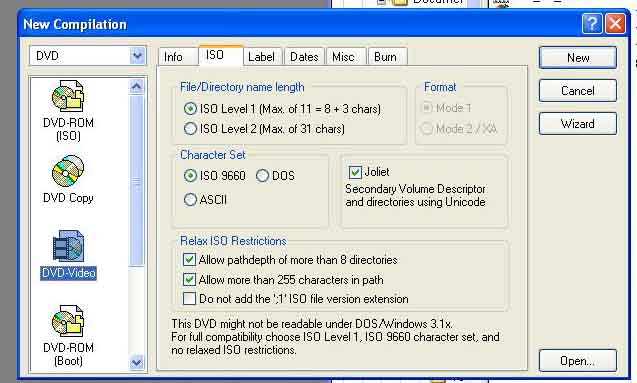Image resolution: width=637 pixels, height=383 pixels.
Task: Open the Misc tab
Action: point(344,57)
